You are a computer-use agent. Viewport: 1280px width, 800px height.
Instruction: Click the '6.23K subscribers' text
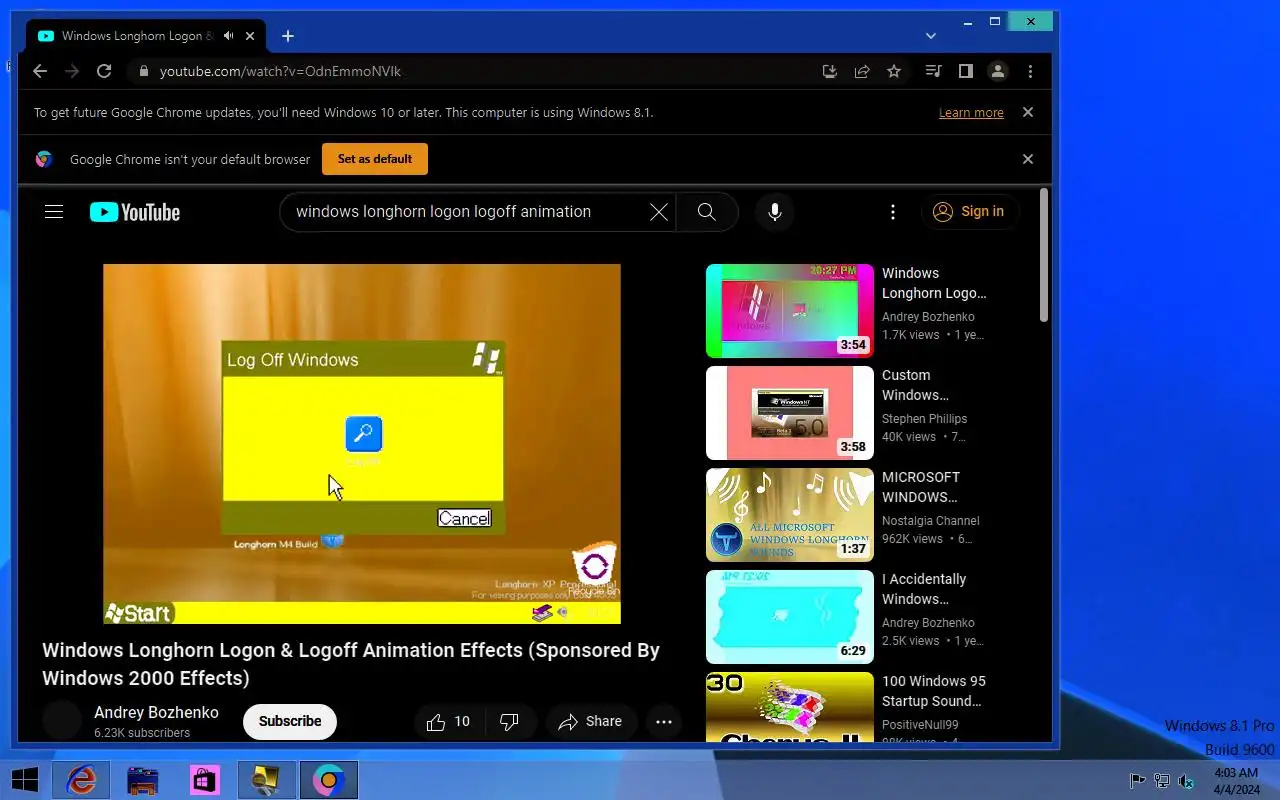click(142, 733)
